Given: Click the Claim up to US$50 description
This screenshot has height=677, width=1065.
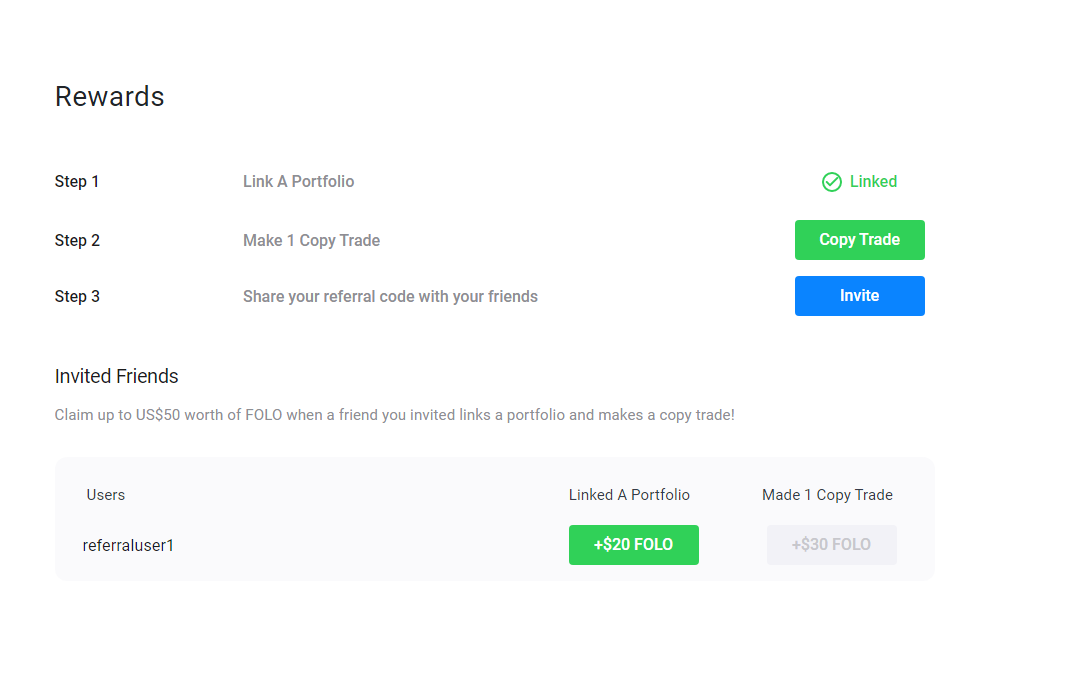Looking at the screenshot, I should (395, 415).
